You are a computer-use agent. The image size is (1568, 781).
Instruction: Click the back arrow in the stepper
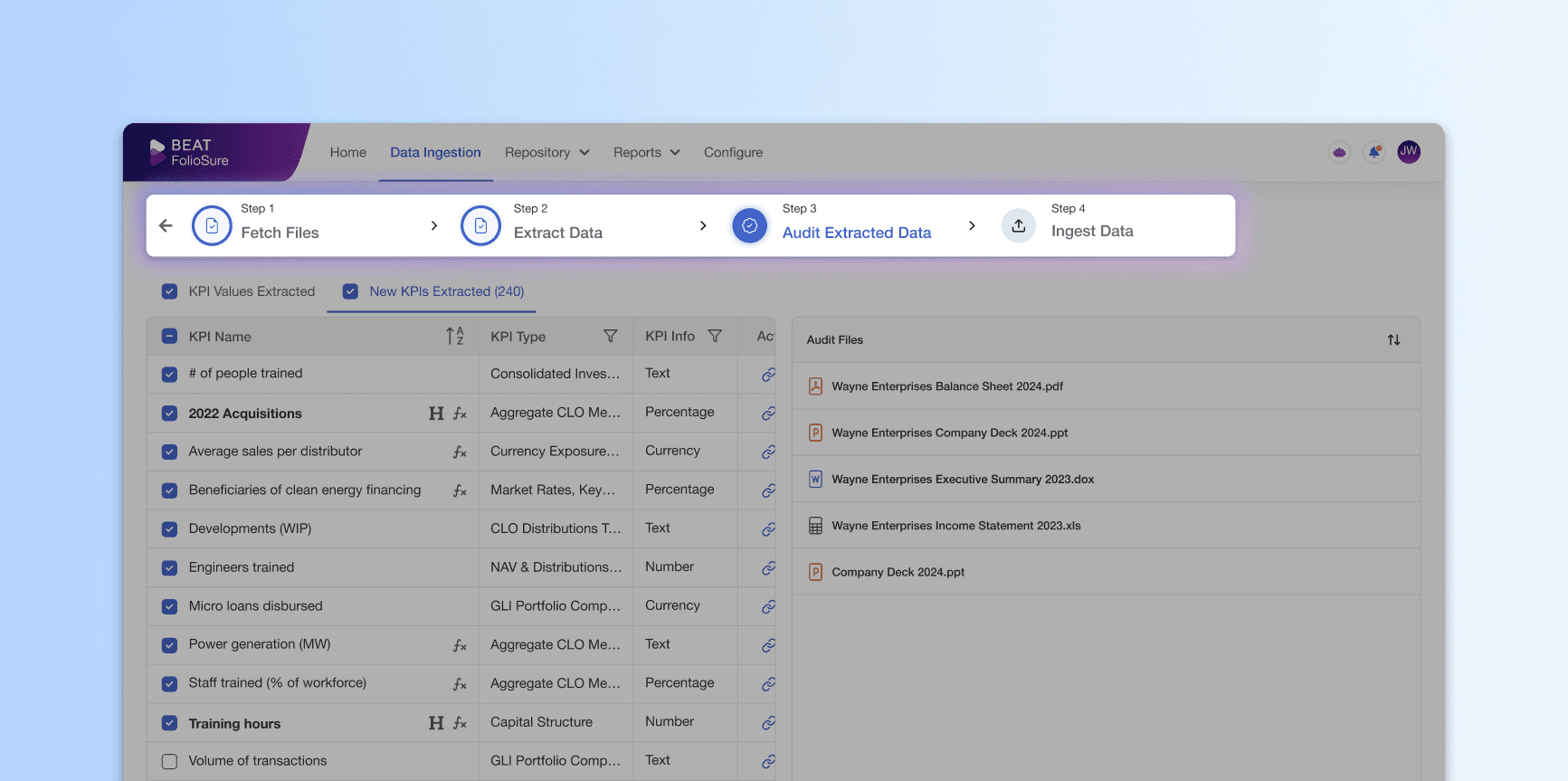(x=166, y=225)
